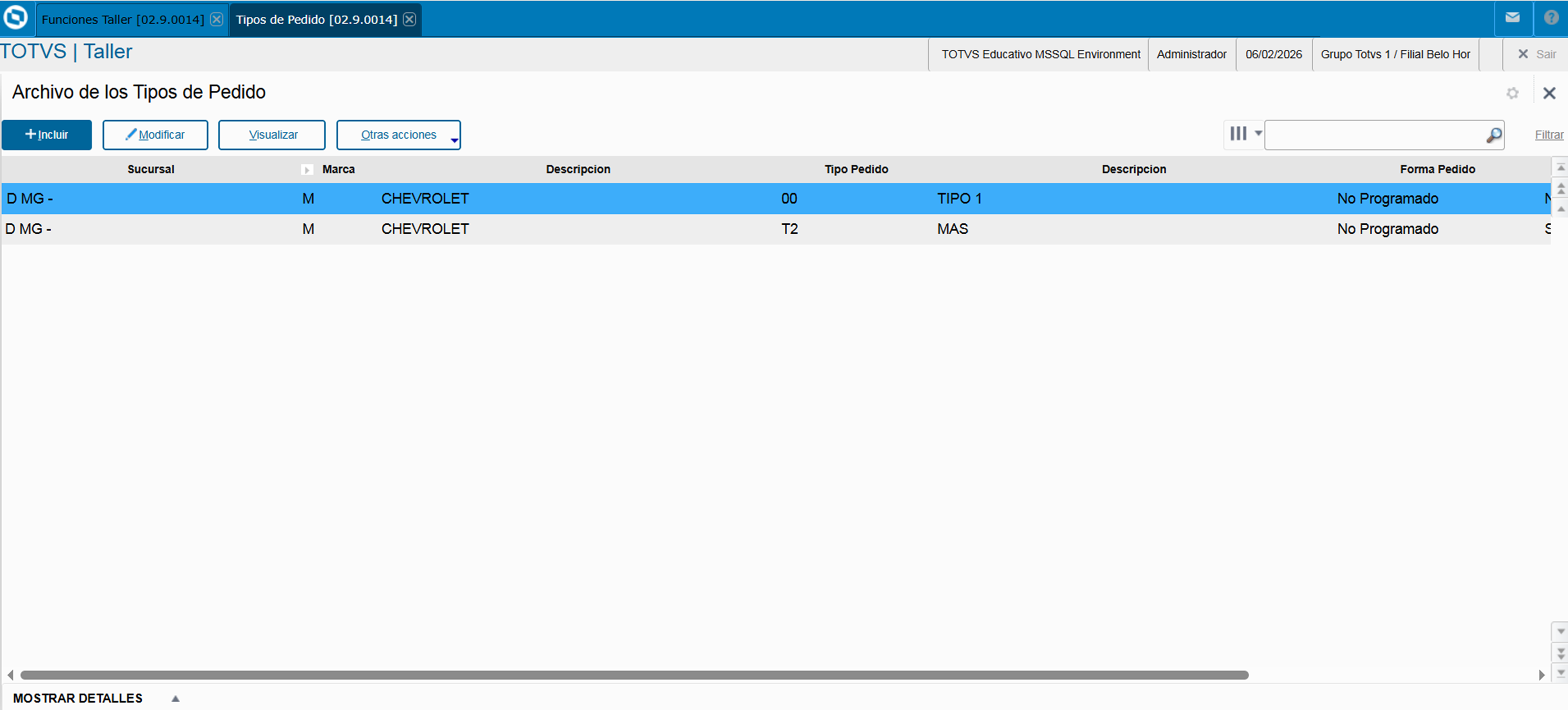
Task: Close the Tipos de Pedido tab icon
Action: click(x=410, y=19)
